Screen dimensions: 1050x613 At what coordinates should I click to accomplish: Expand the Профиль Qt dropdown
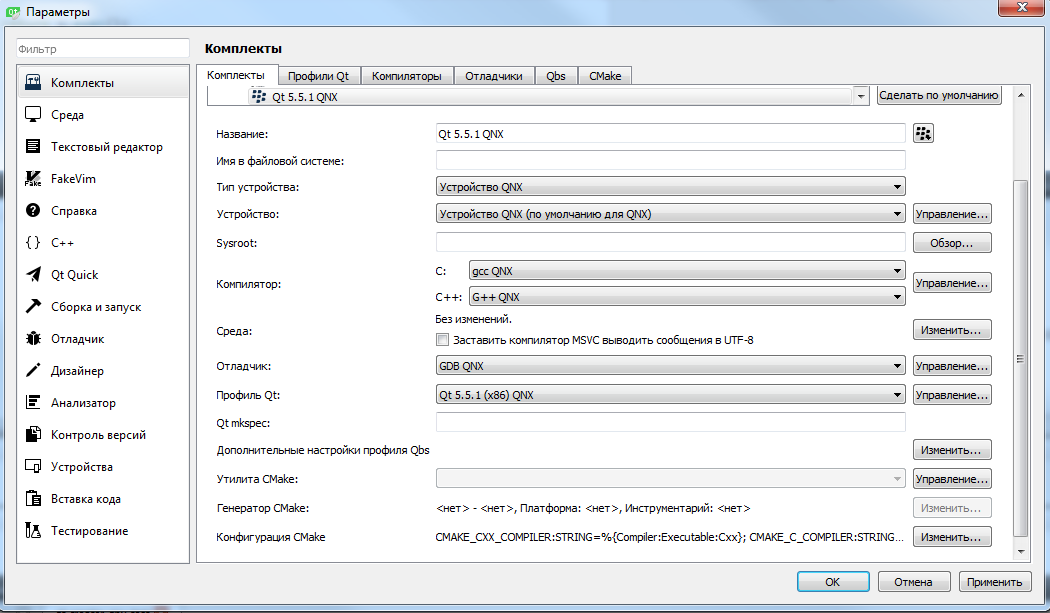670,395
